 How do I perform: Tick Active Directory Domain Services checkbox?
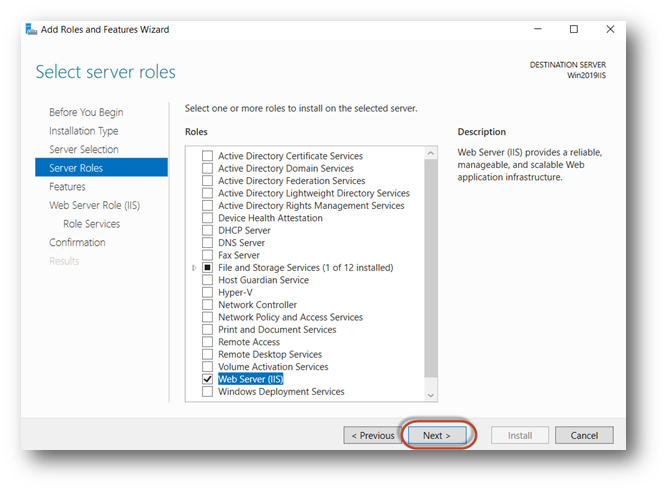click(x=208, y=169)
